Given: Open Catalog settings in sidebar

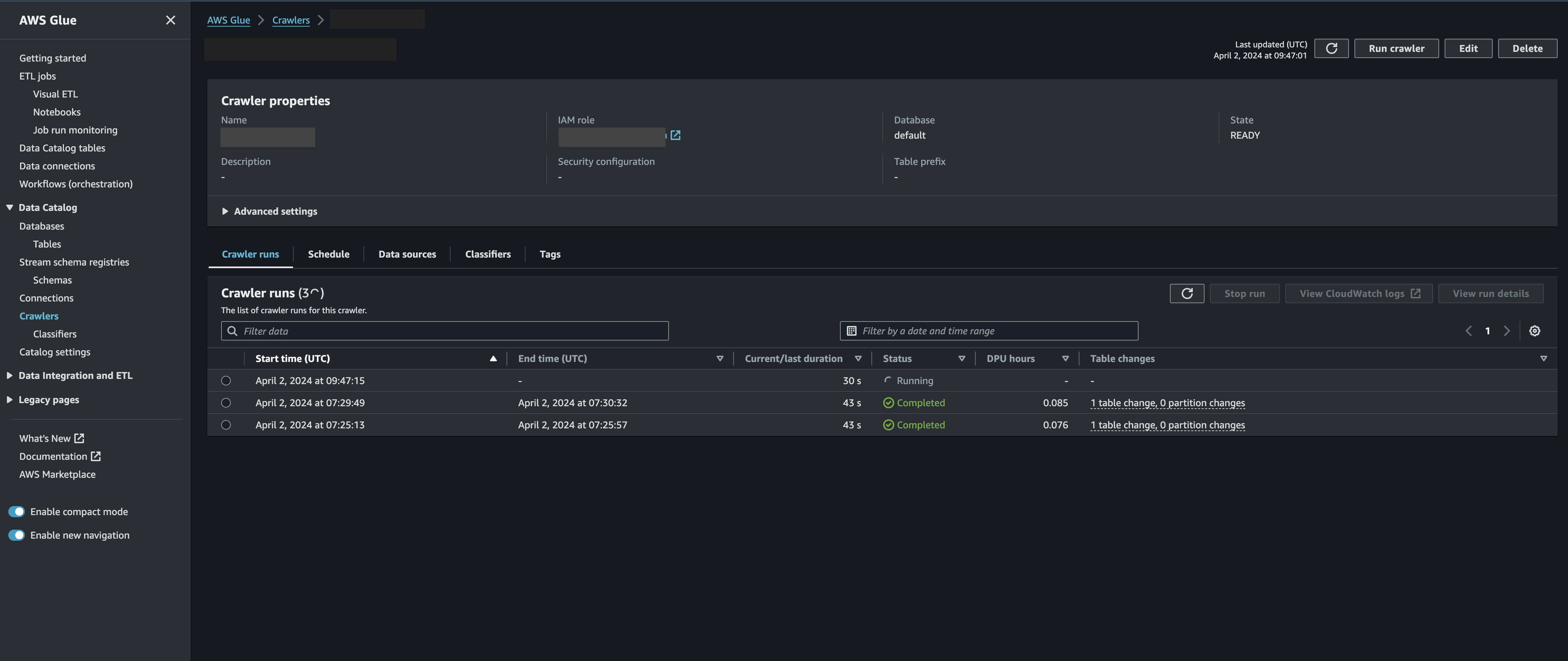Looking at the screenshot, I should (x=54, y=352).
